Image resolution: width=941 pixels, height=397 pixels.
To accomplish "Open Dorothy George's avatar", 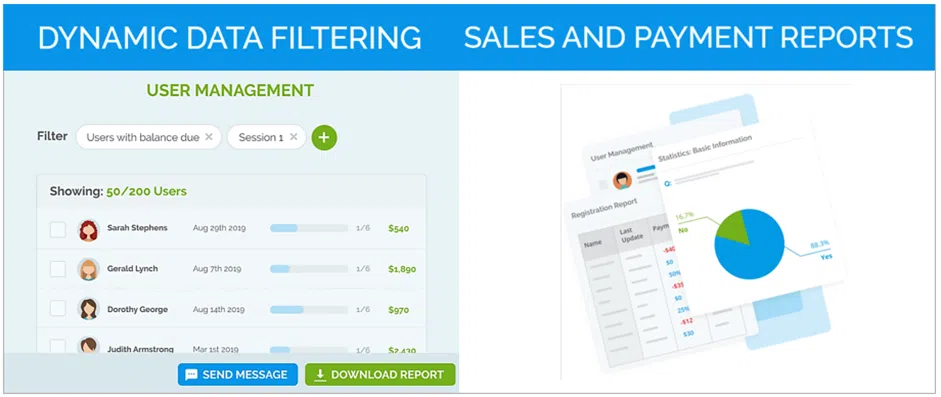I will pyautogui.click(x=89, y=309).
